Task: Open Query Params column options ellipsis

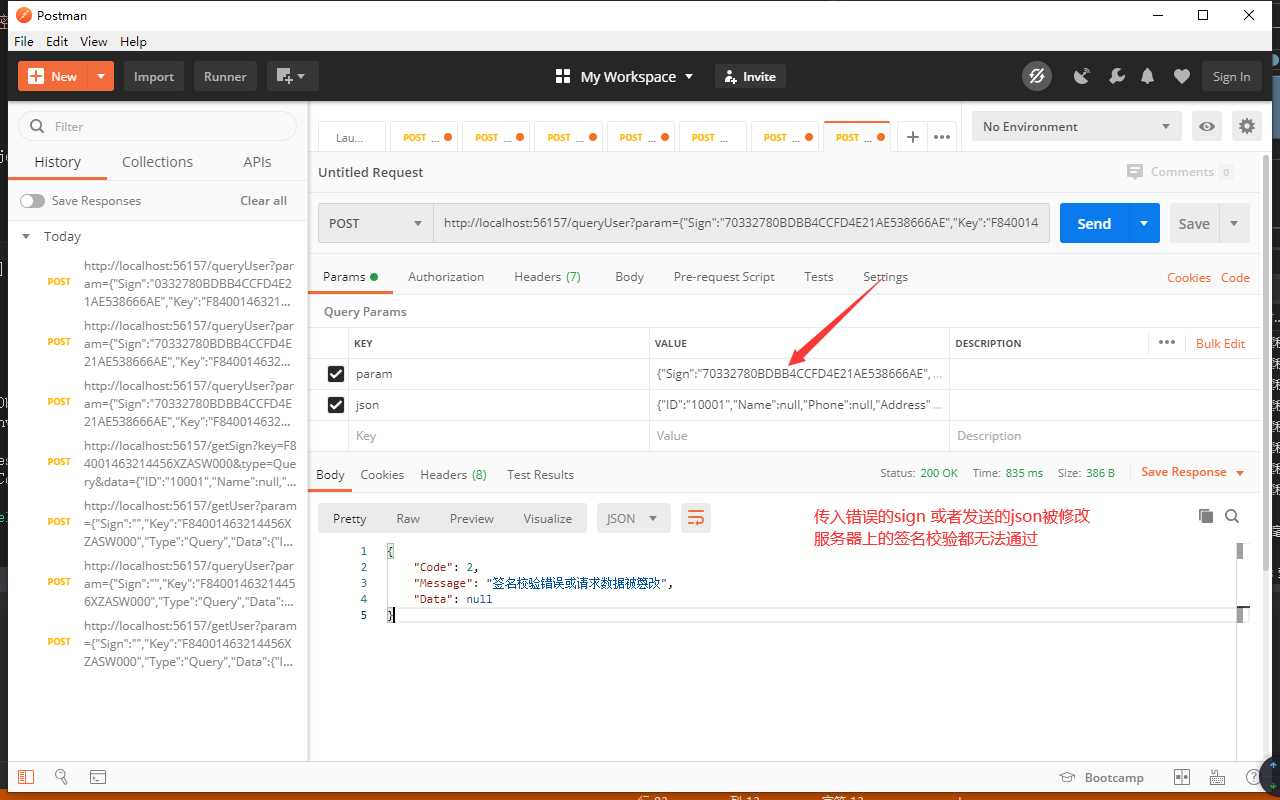Action: click(1167, 342)
